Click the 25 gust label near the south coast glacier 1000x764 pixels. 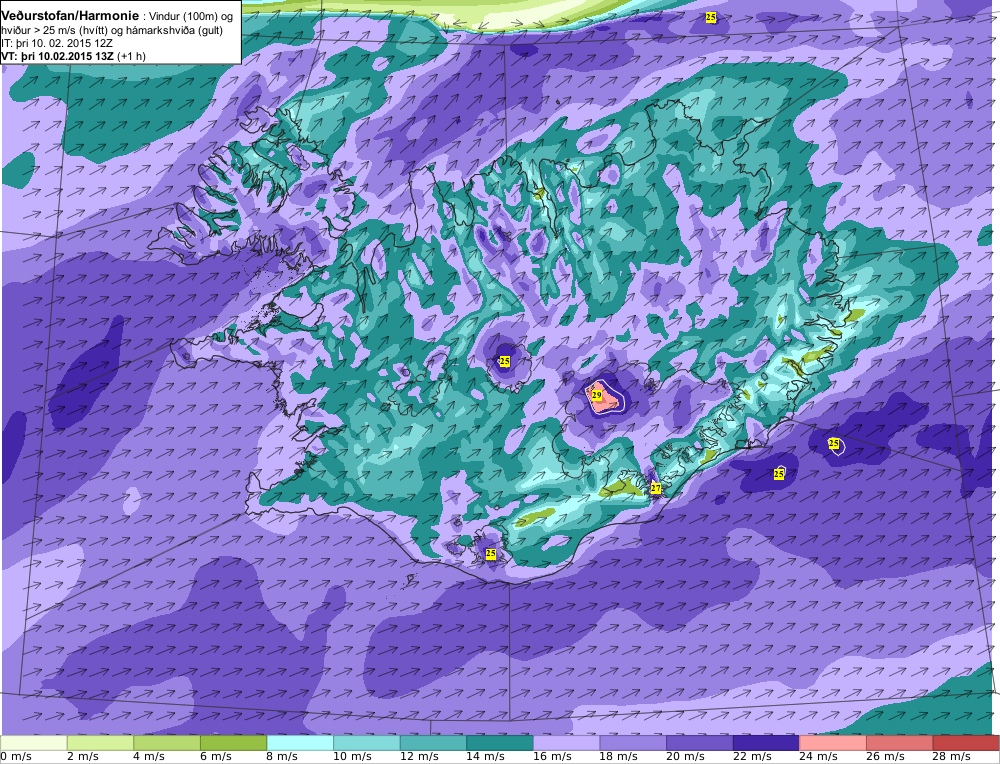[x=490, y=554]
